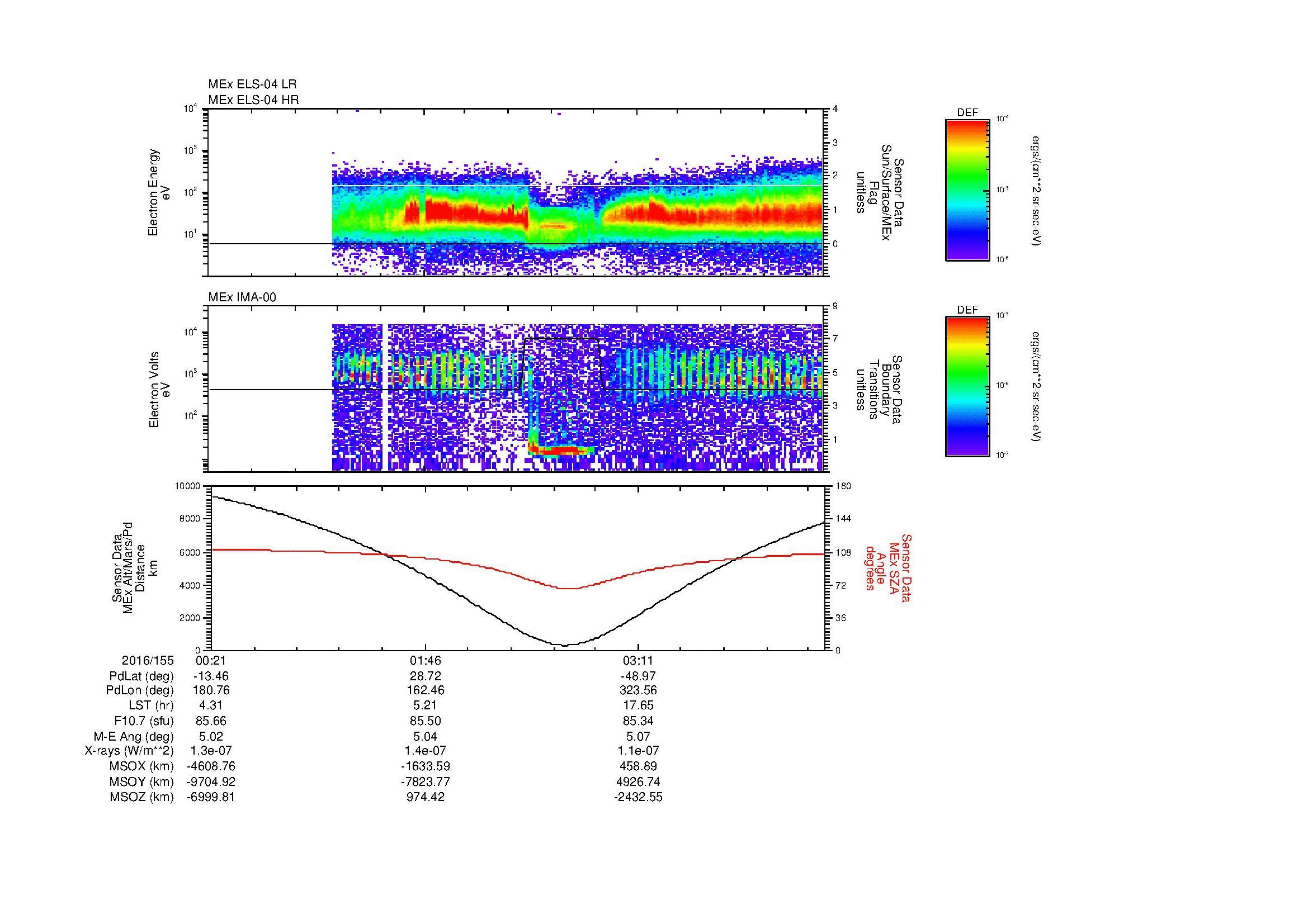
Task: Click the PdLat (deg) row label
Action: coord(141,676)
